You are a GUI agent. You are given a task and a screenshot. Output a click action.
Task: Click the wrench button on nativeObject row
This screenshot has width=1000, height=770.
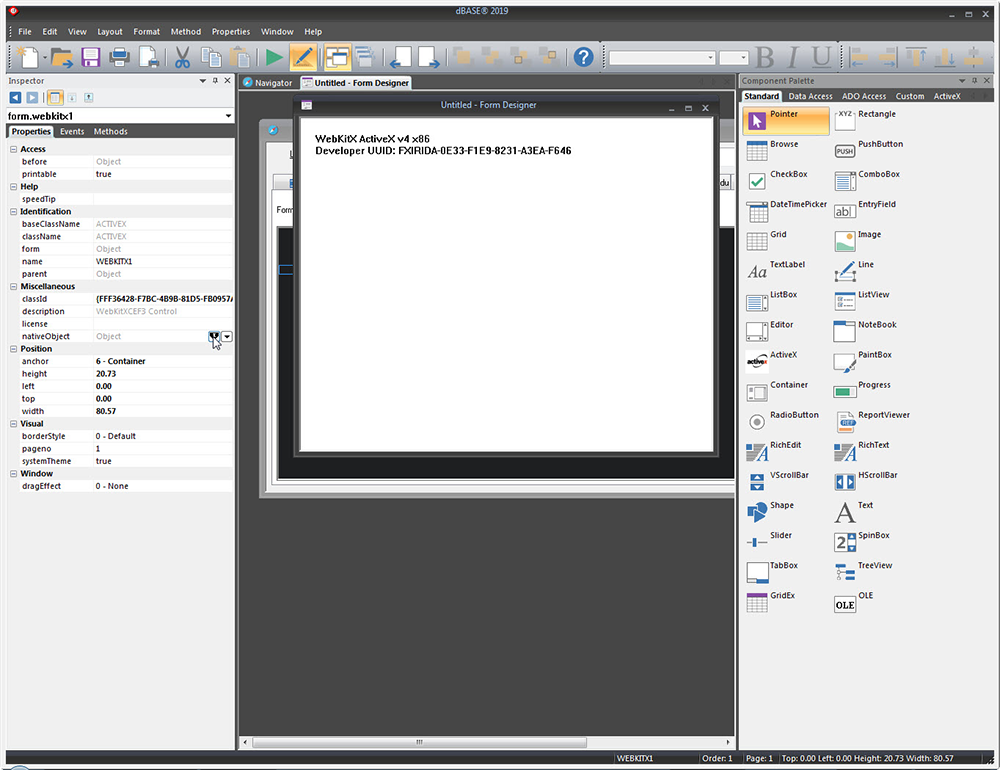pos(214,336)
